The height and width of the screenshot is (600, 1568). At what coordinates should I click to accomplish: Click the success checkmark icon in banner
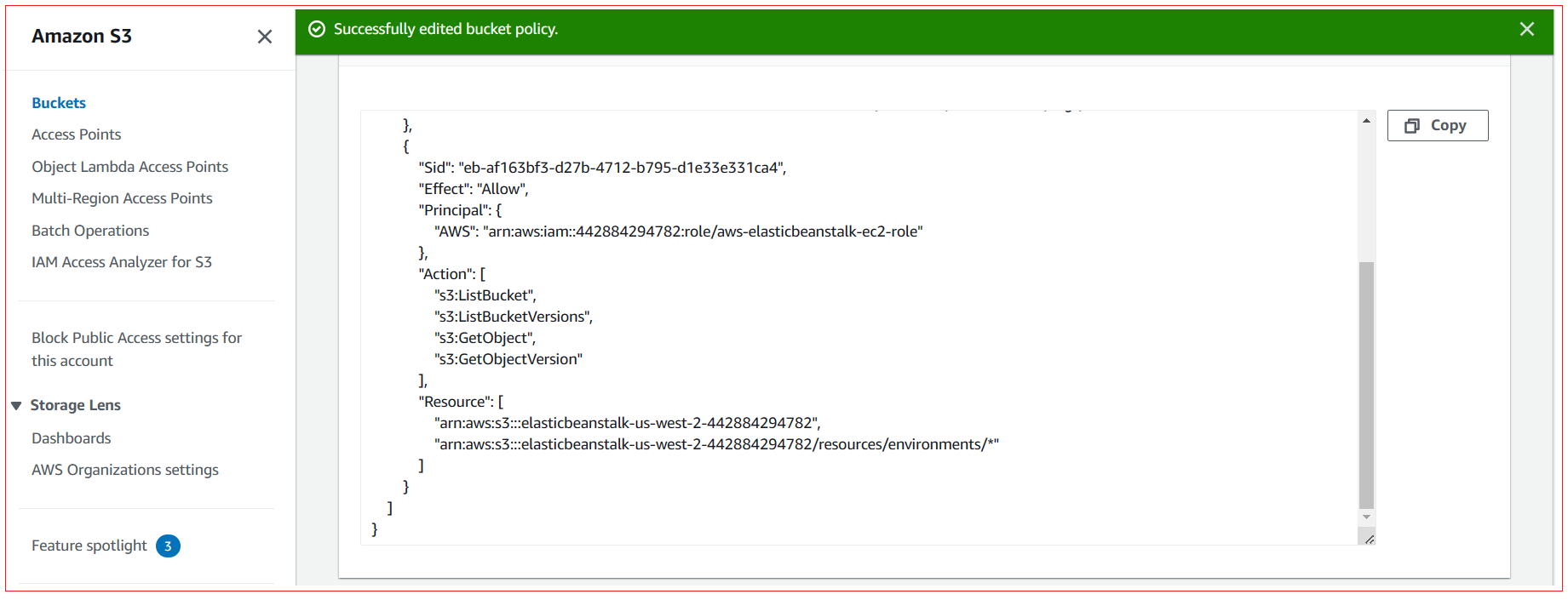tap(317, 29)
